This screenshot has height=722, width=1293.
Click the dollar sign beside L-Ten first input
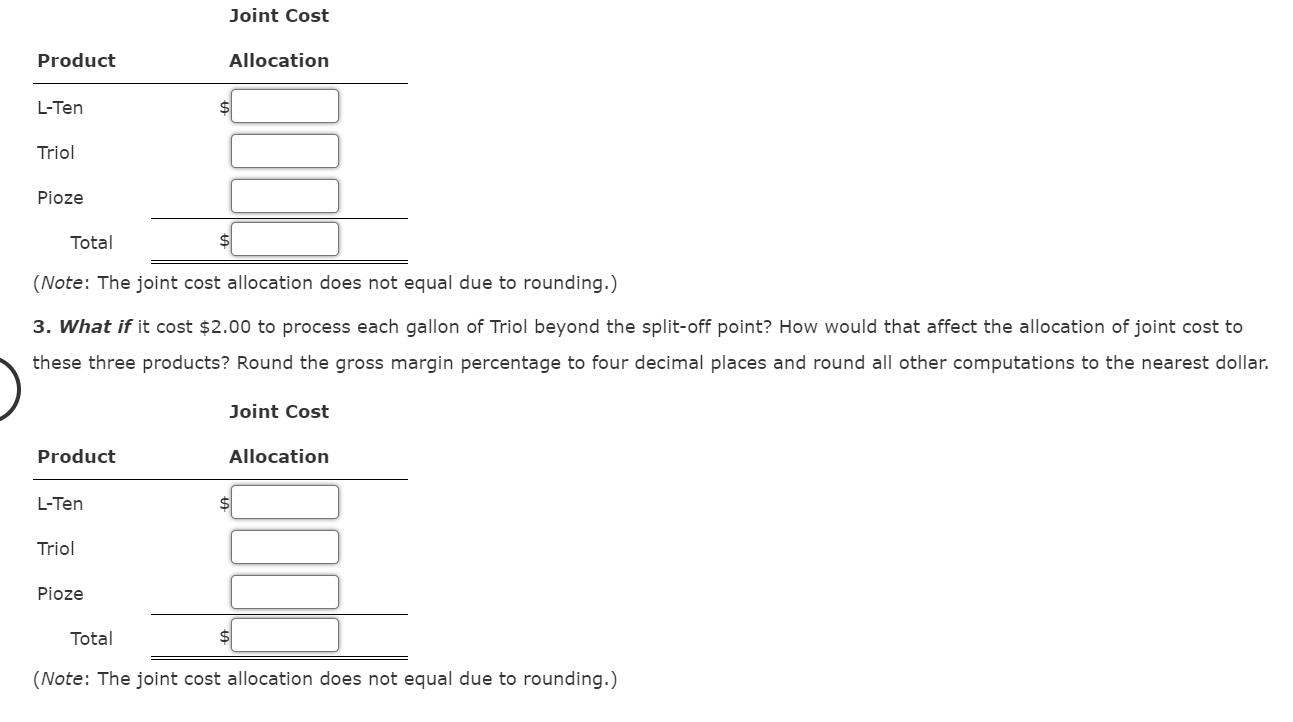[222, 106]
